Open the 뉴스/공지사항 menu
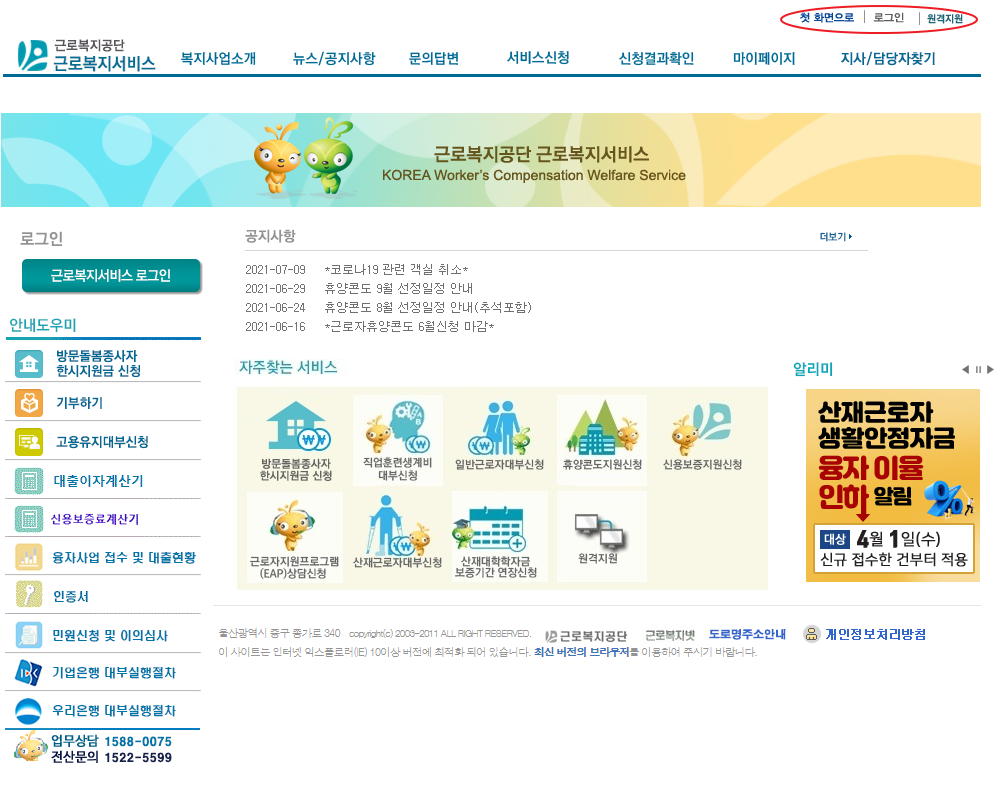995x788 pixels. (334, 58)
